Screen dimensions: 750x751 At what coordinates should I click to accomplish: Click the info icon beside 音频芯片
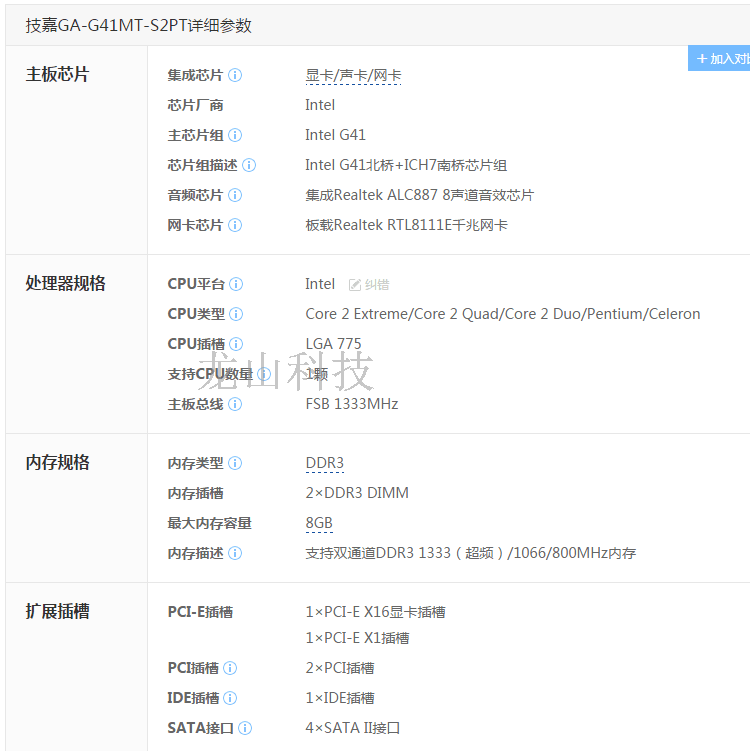(x=235, y=195)
